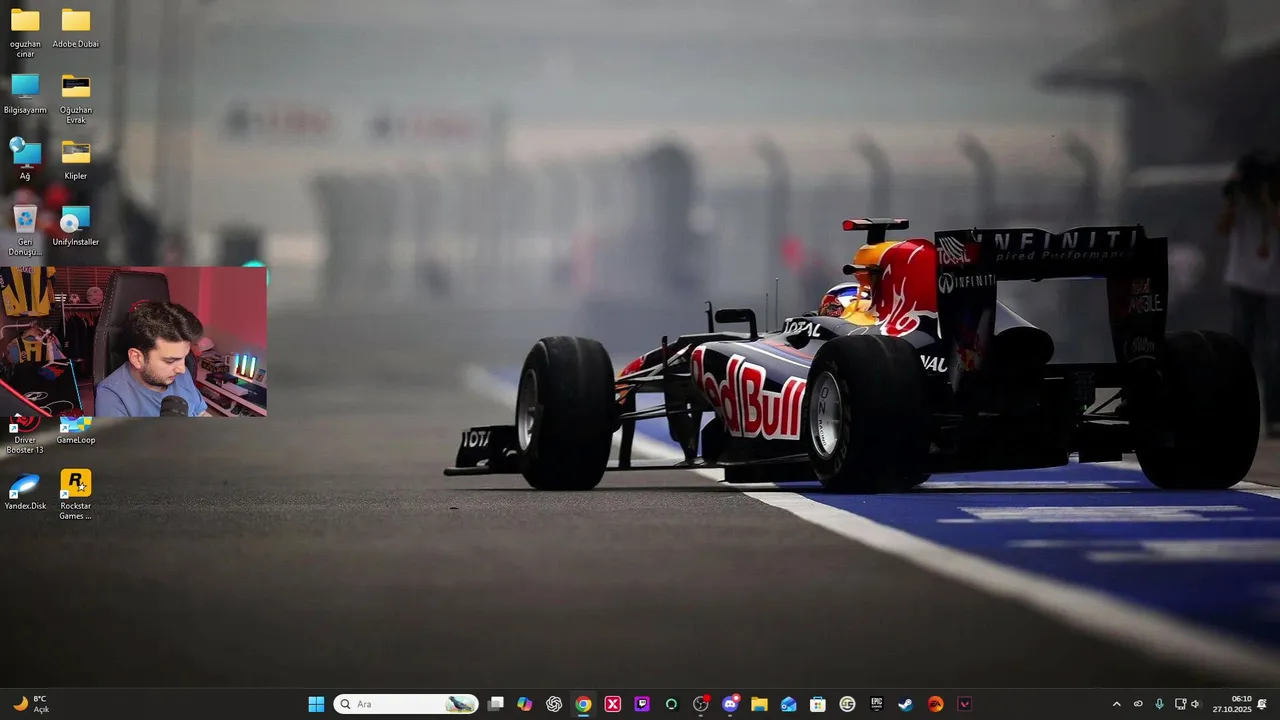Image resolution: width=1280 pixels, height=720 pixels.
Task: Open Task View from the taskbar
Action: click(495, 704)
